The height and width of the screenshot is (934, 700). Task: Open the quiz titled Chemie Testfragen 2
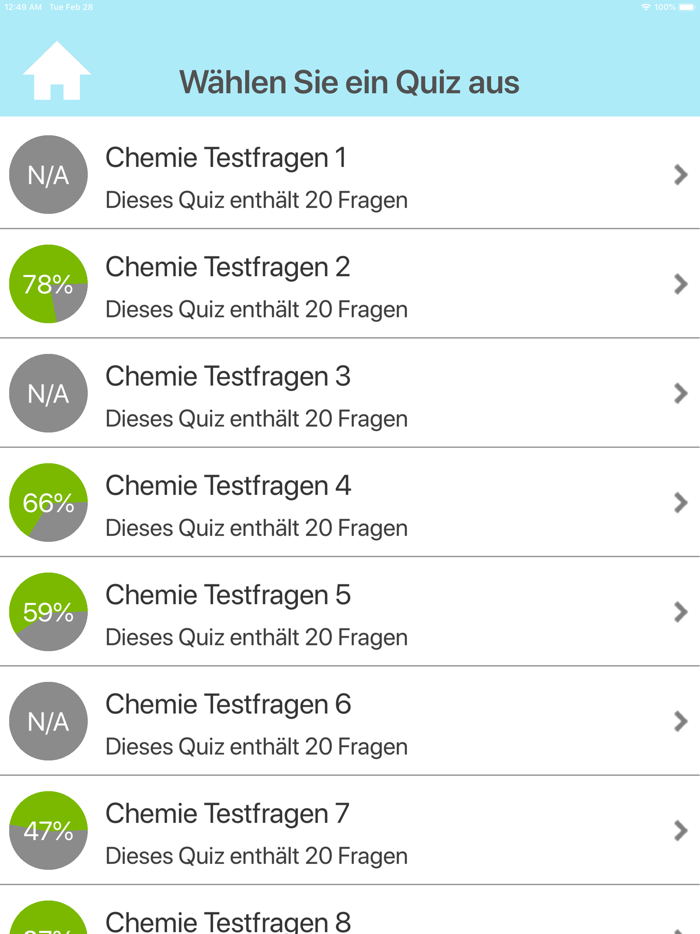228,267
